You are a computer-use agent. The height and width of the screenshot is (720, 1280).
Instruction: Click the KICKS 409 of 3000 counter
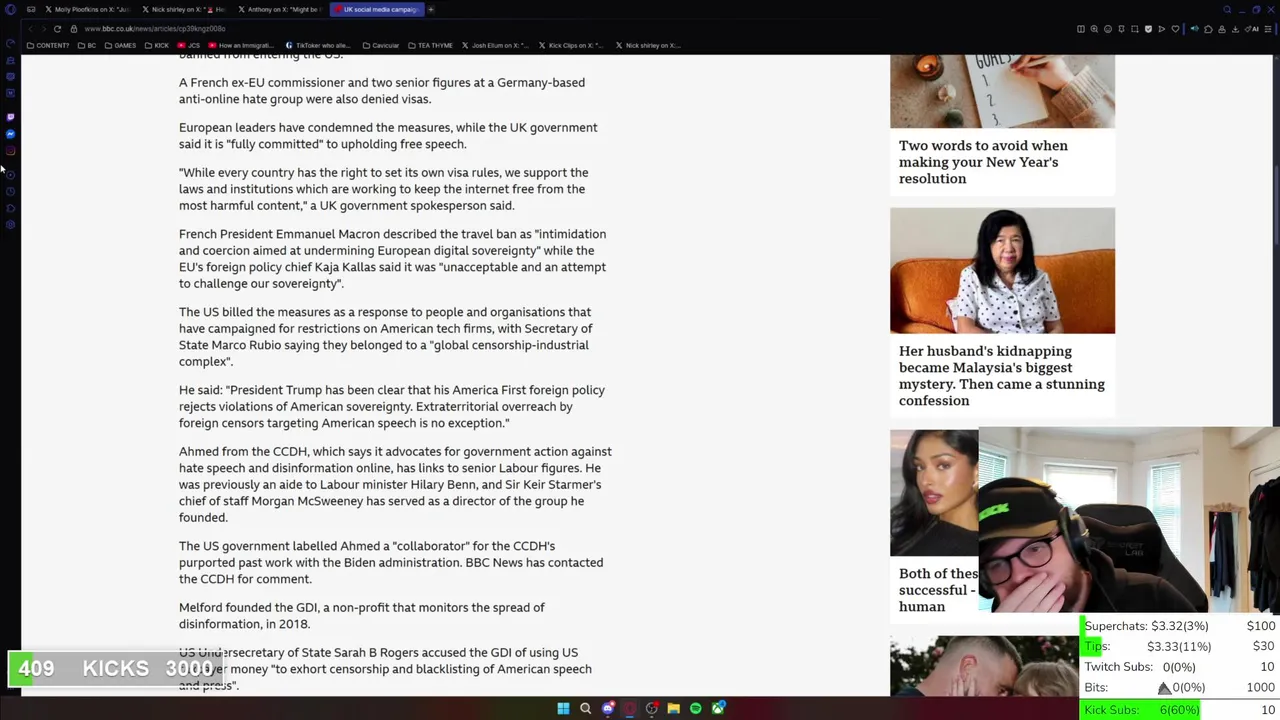pos(114,668)
